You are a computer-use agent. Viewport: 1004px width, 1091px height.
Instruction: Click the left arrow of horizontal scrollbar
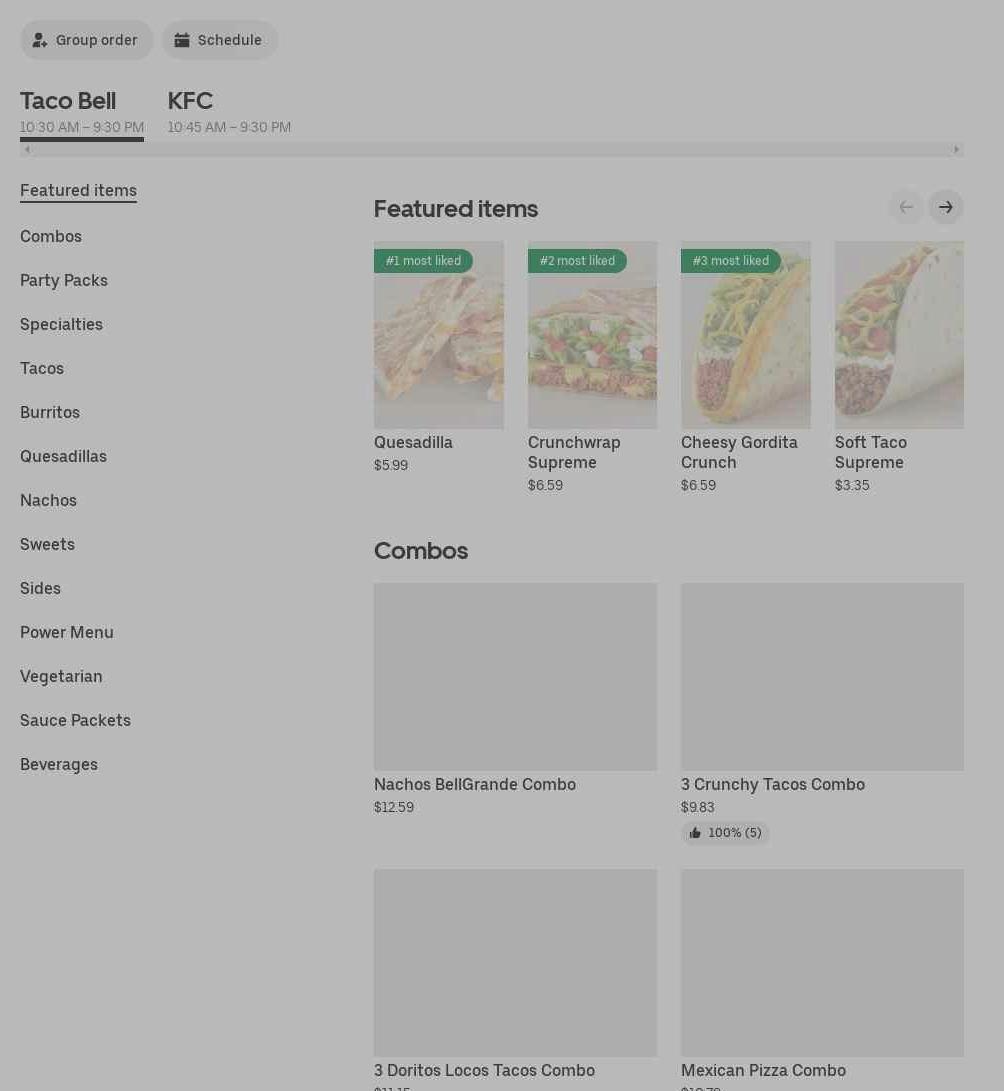[27, 150]
